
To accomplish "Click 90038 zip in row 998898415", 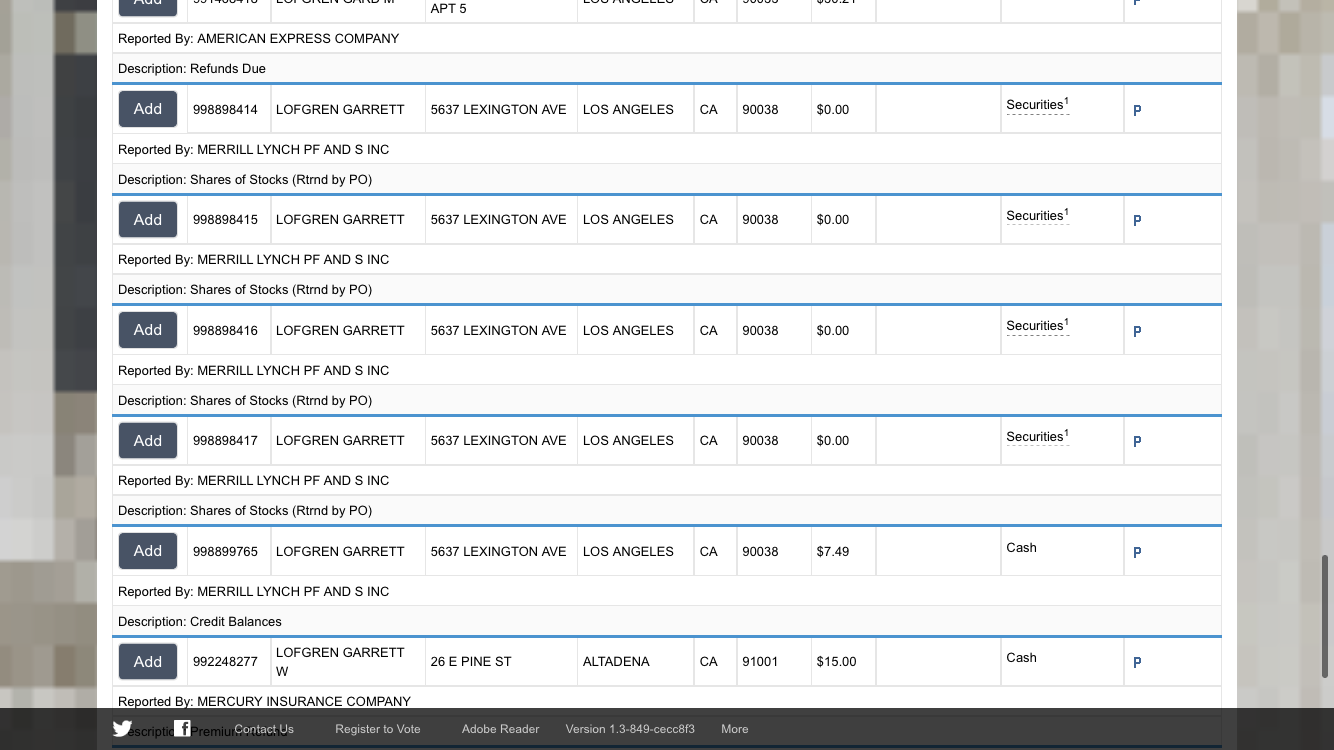I will [760, 219].
